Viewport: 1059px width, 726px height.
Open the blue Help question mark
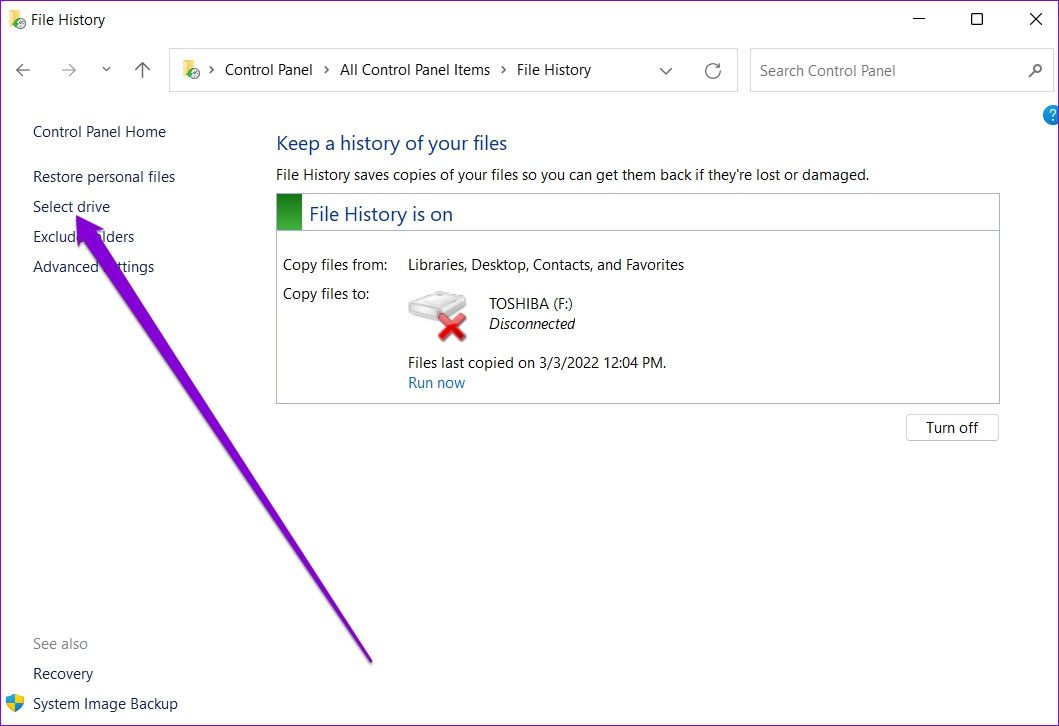coord(1051,115)
